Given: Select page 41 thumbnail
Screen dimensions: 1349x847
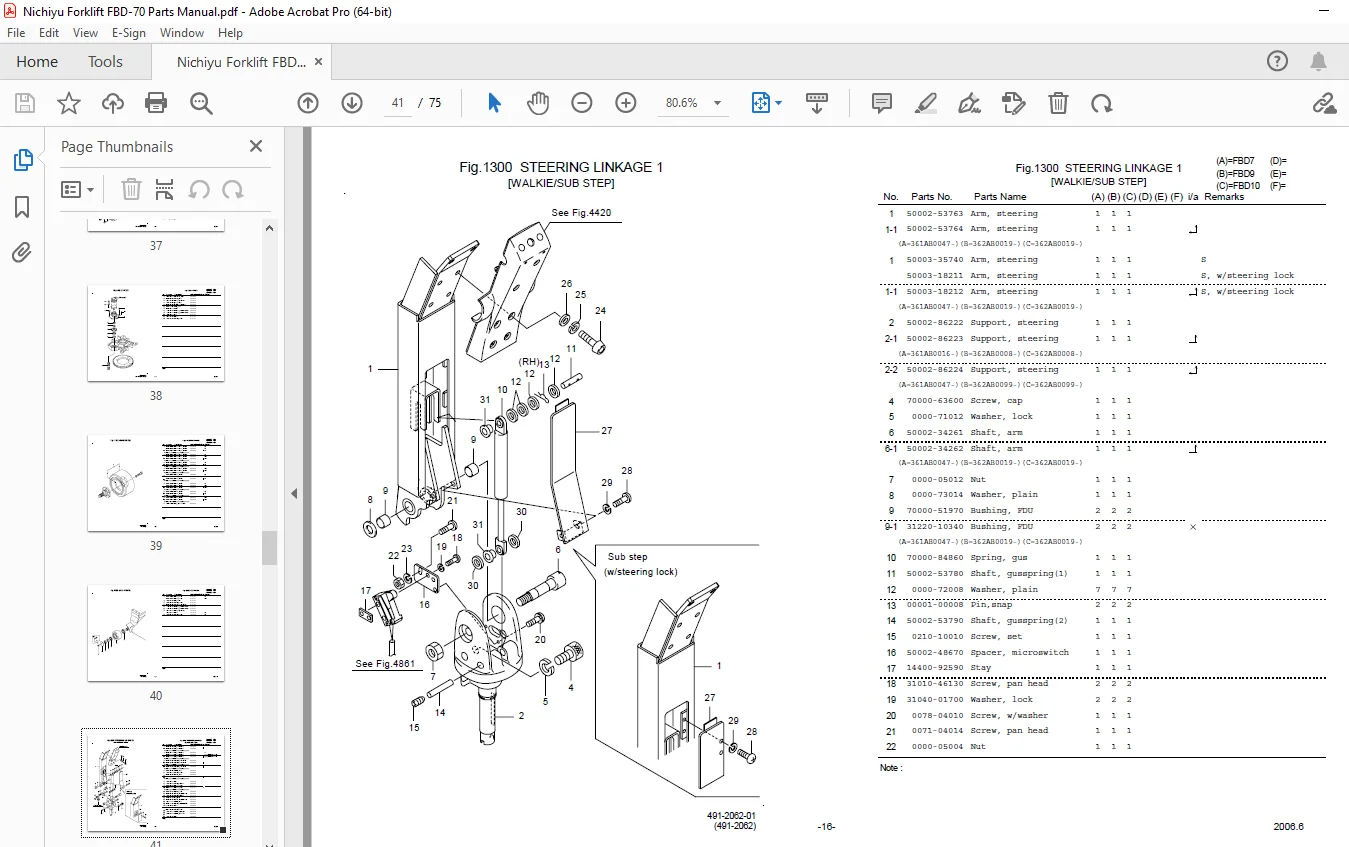Looking at the screenshot, I should 156,782.
